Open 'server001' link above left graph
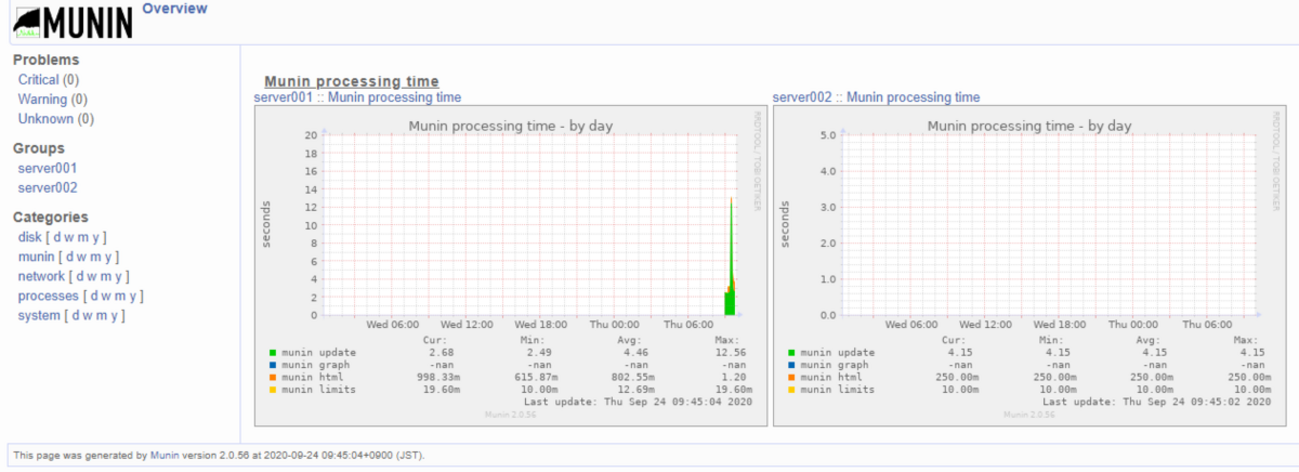This screenshot has height=472, width=1299. click(x=284, y=97)
